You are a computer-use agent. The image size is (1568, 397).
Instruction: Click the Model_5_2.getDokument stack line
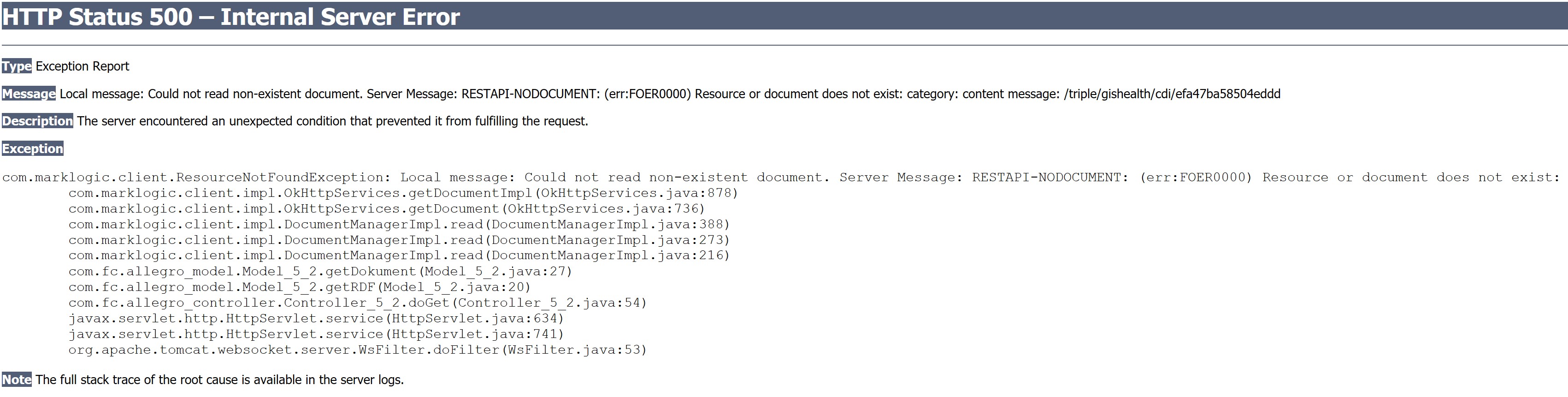tap(320, 272)
